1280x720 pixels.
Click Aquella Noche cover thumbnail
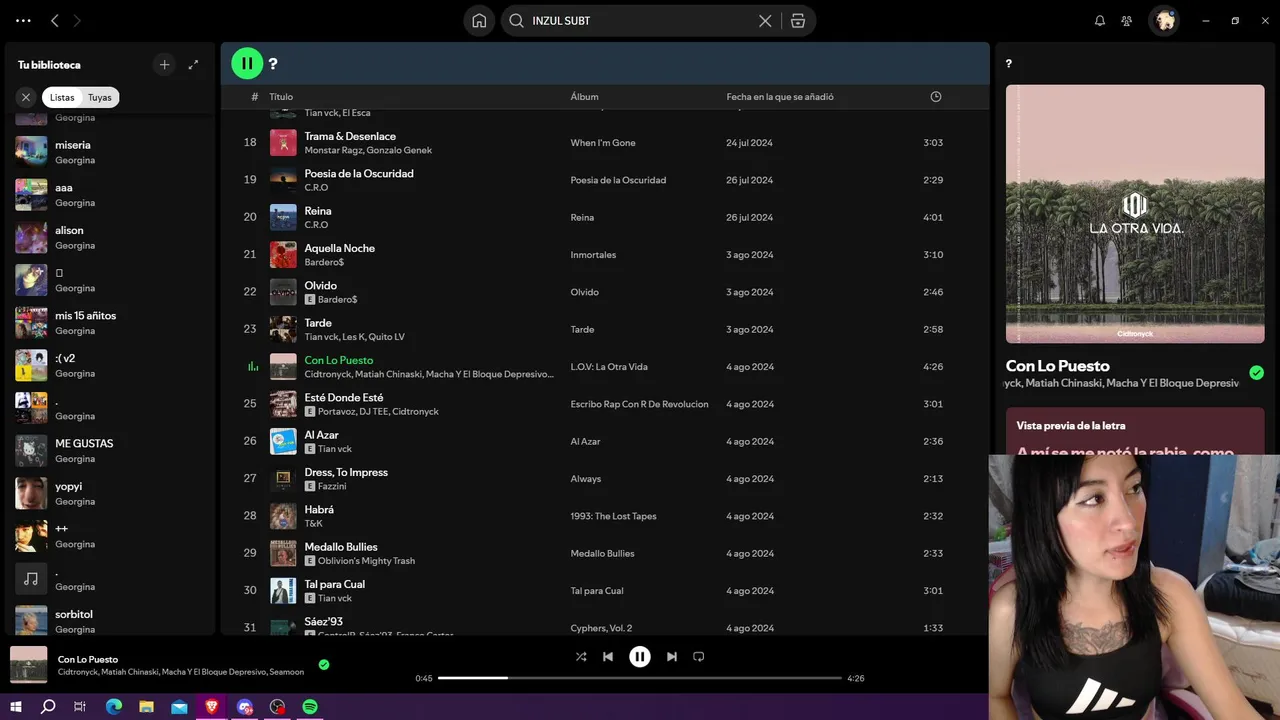283,255
